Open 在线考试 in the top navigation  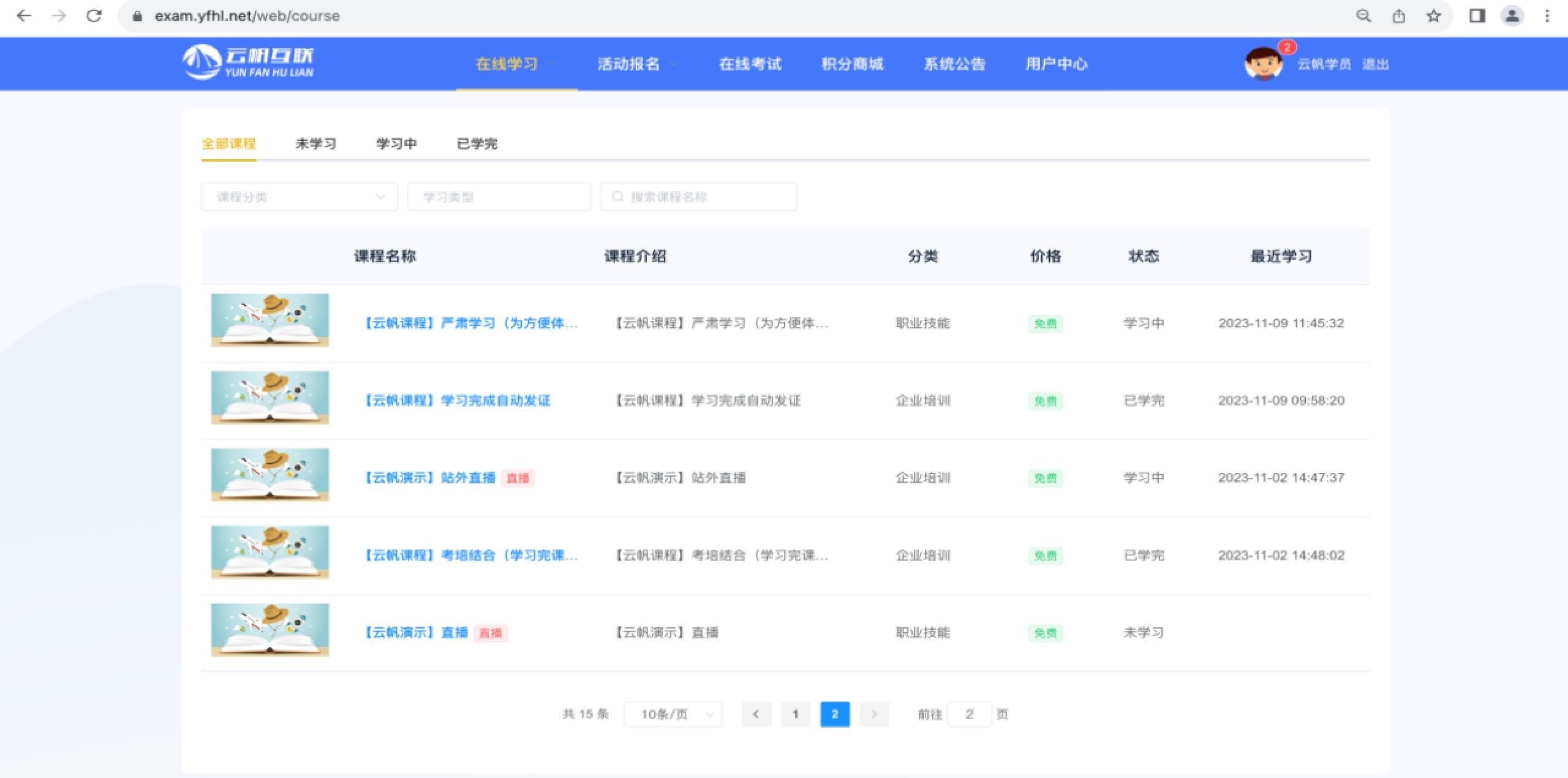click(750, 64)
